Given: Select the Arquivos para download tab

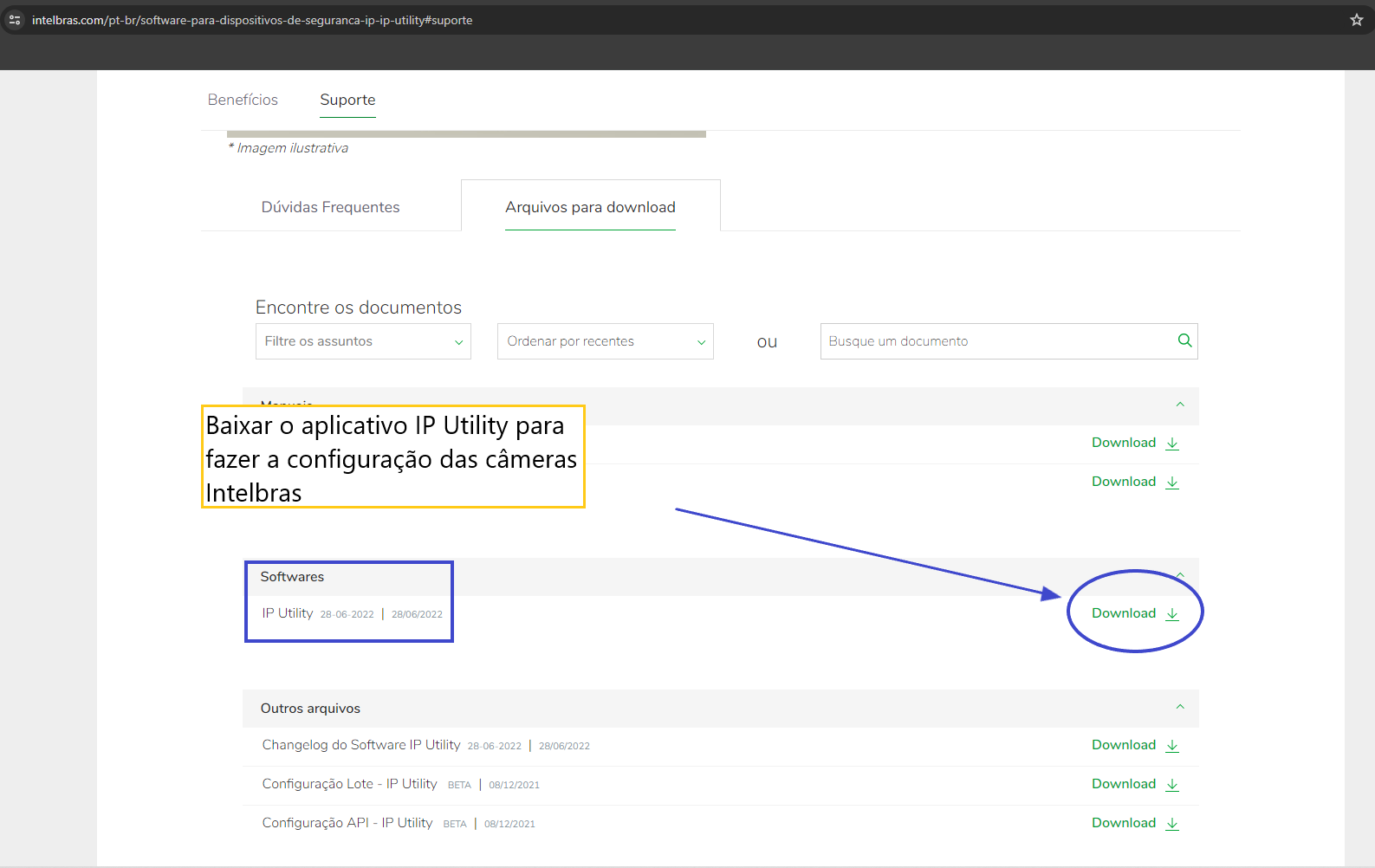Looking at the screenshot, I should pyautogui.click(x=591, y=207).
